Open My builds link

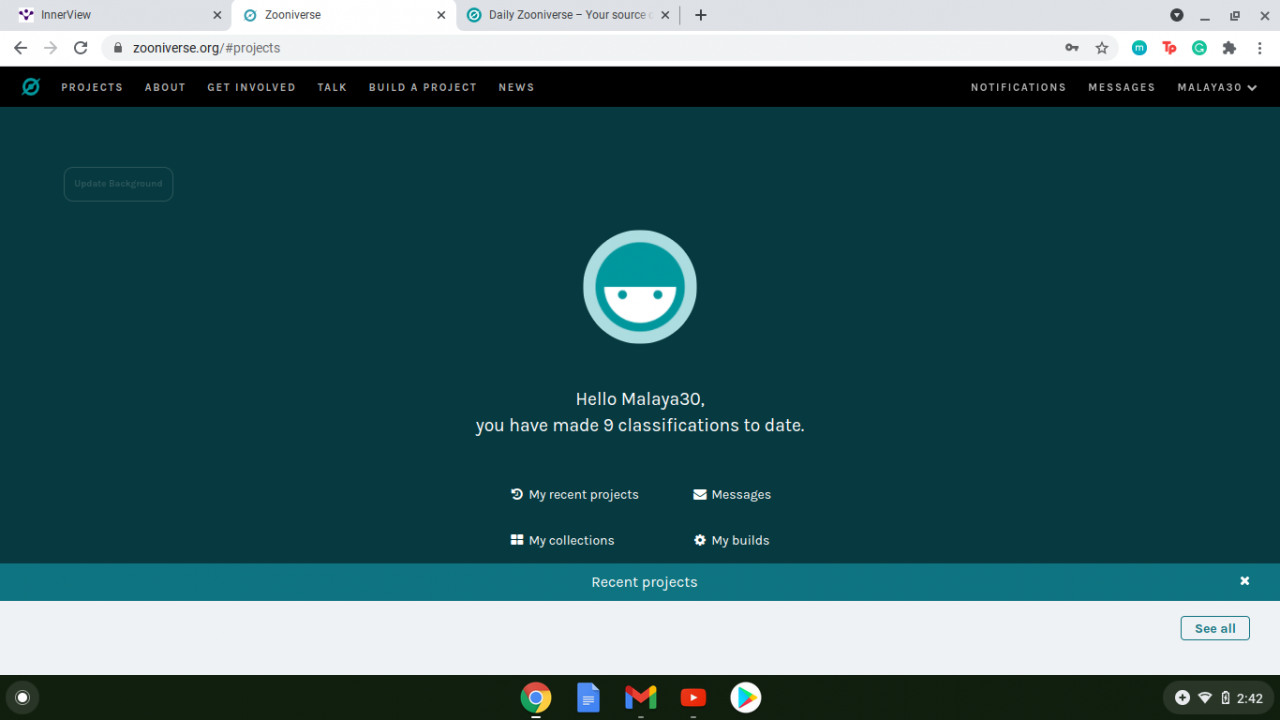point(731,540)
